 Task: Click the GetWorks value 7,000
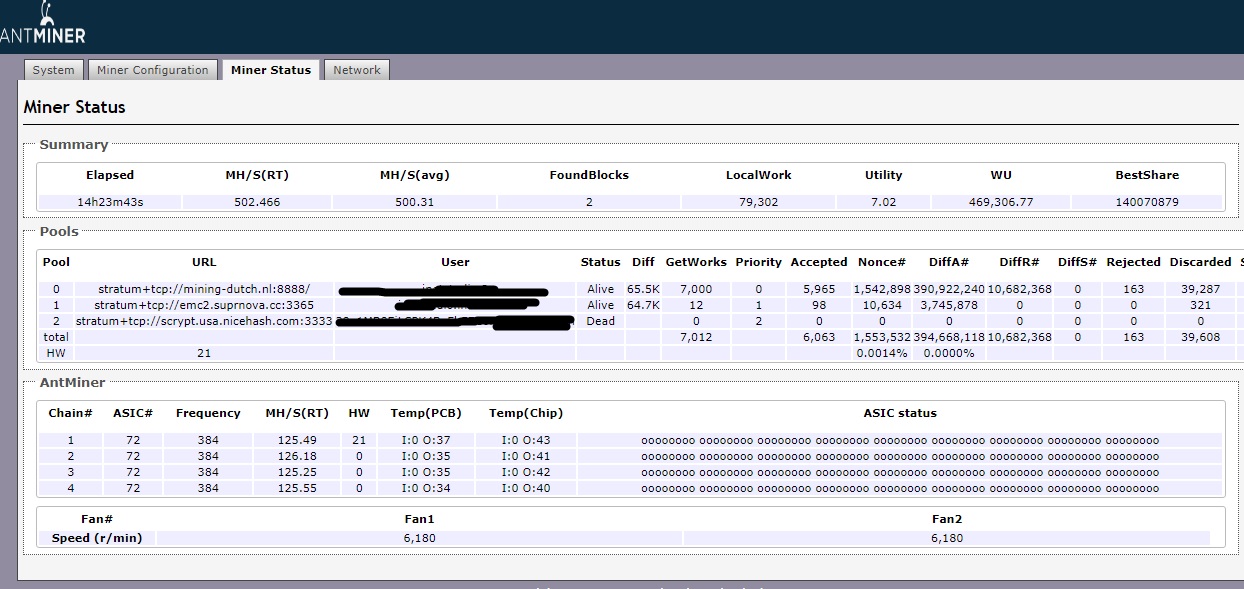pyautogui.click(x=696, y=289)
